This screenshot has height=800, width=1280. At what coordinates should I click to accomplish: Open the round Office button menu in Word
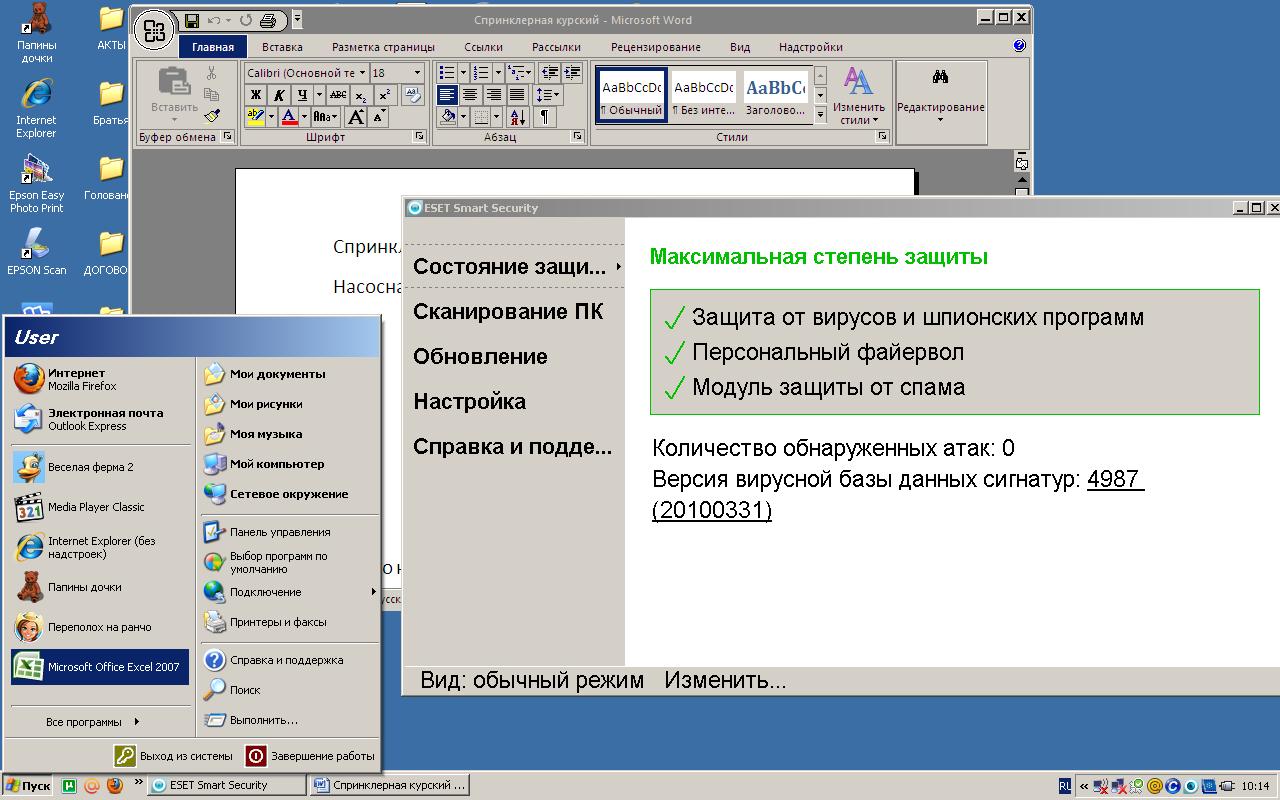(x=154, y=29)
